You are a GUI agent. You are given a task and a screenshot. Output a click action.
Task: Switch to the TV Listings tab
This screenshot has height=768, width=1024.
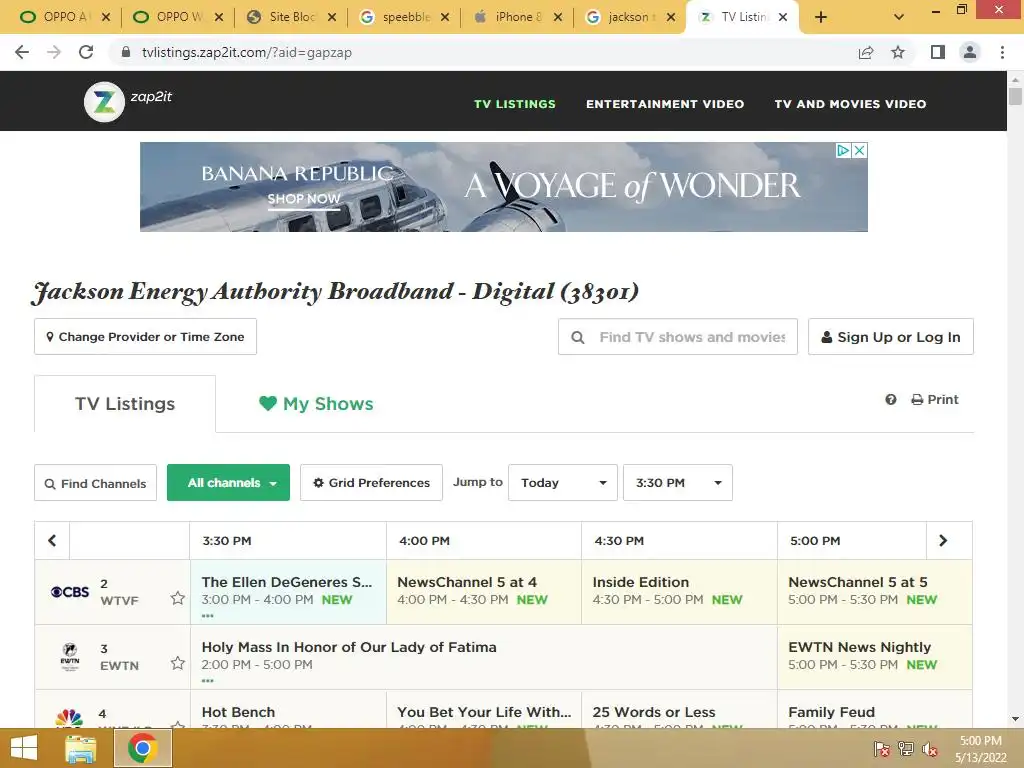[x=125, y=404]
